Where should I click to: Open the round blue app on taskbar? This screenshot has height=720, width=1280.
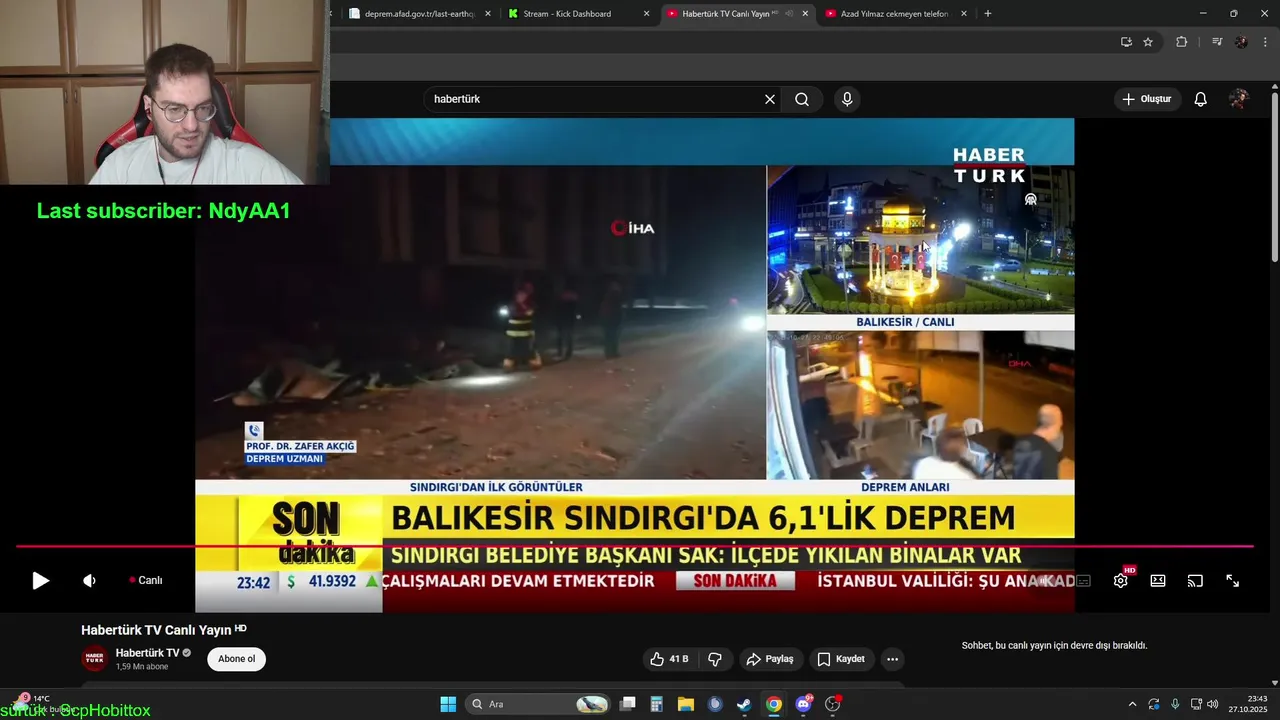[715, 704]
